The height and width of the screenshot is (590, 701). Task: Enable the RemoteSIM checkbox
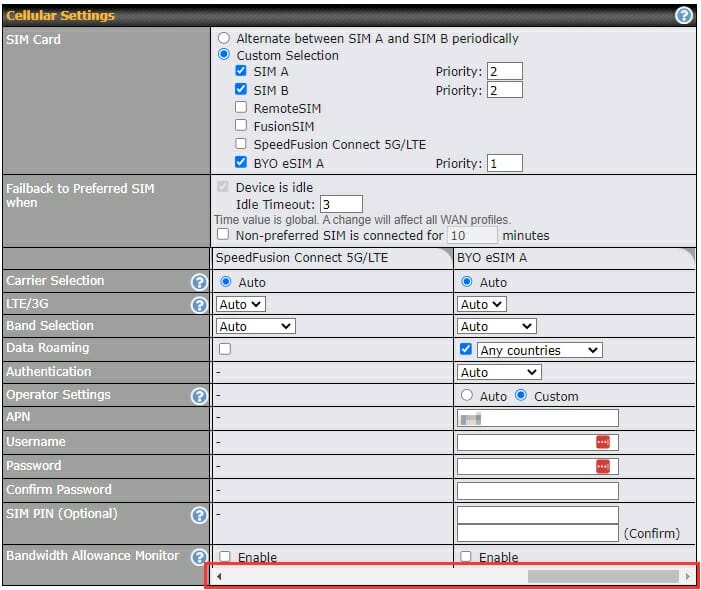click(241, 107)
